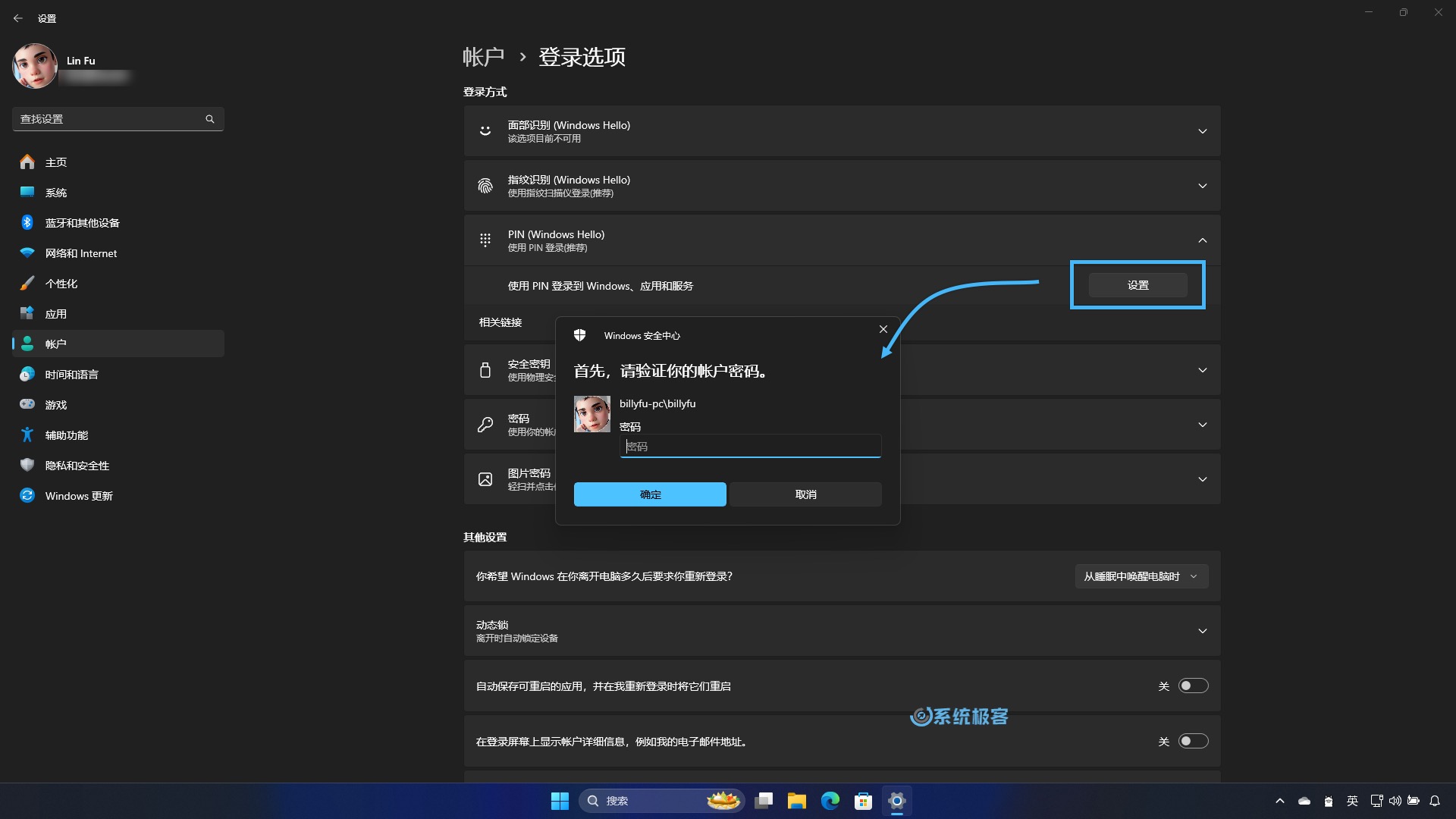This screenshot has height=819, width=1456.
Task: Expand 指纹识别 (Windows Hello) chevron
Action: point(1202,186)
